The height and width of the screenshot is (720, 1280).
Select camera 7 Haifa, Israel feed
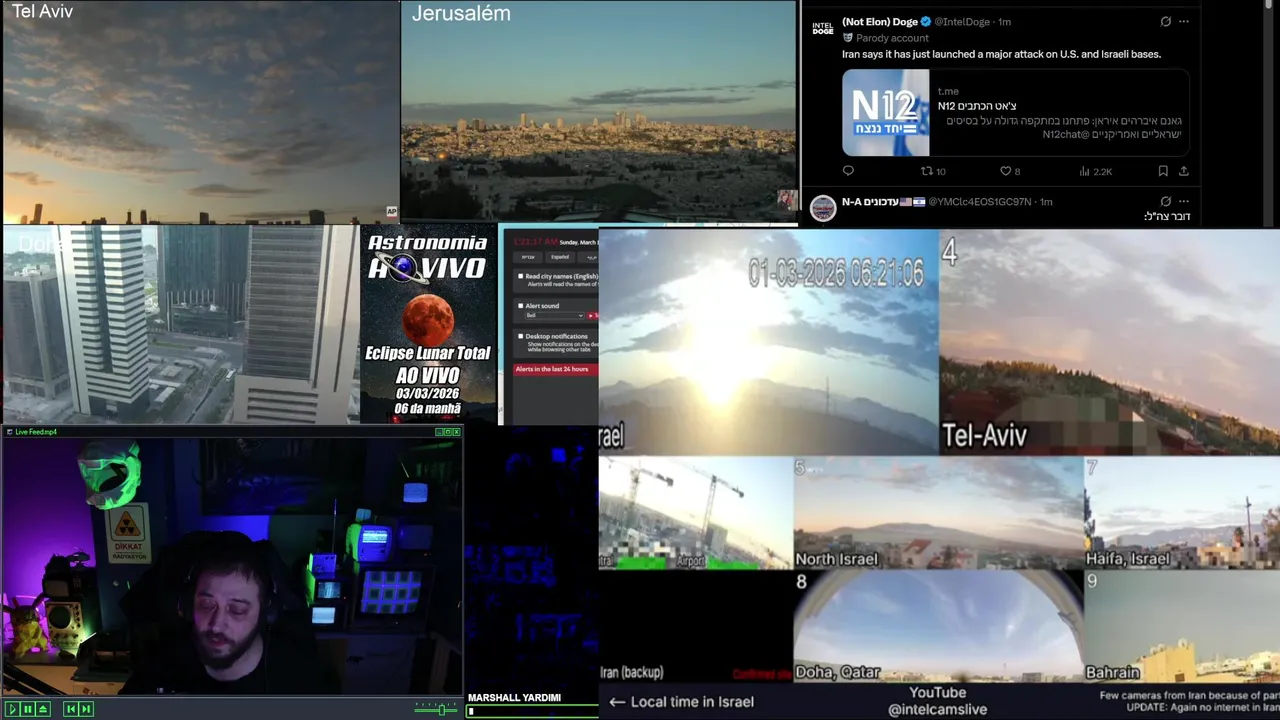pyautogui.click(x=1182, y=513)
